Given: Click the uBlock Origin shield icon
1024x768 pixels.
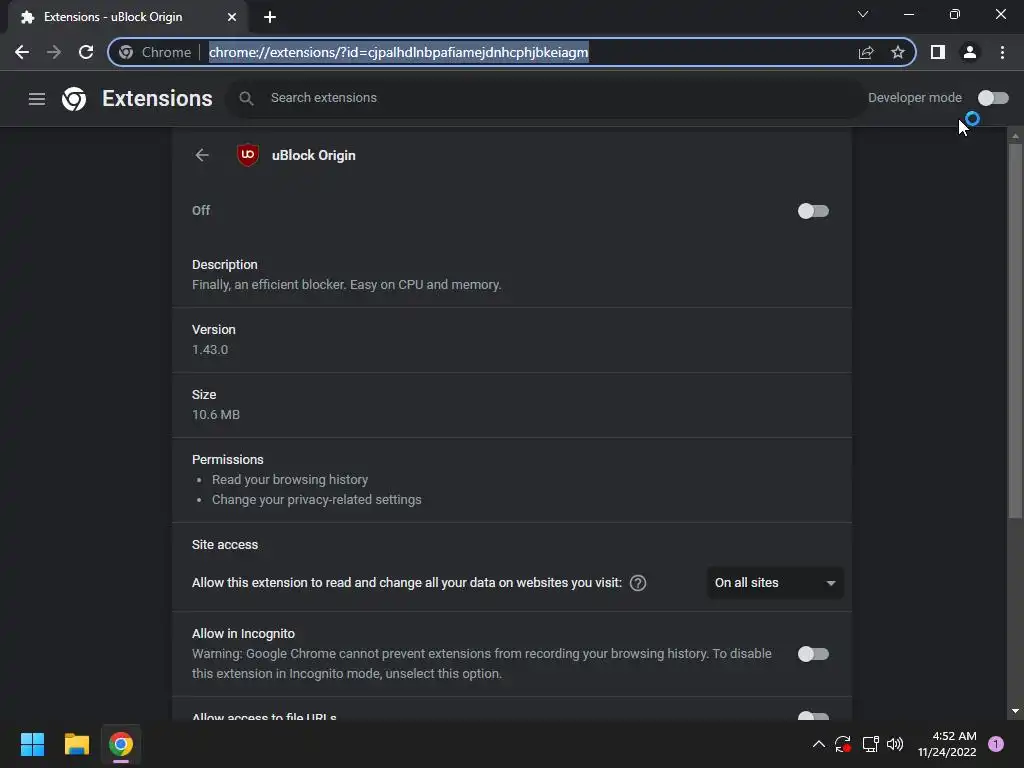Looking at the screenshot, I should (x=248, y=155).
